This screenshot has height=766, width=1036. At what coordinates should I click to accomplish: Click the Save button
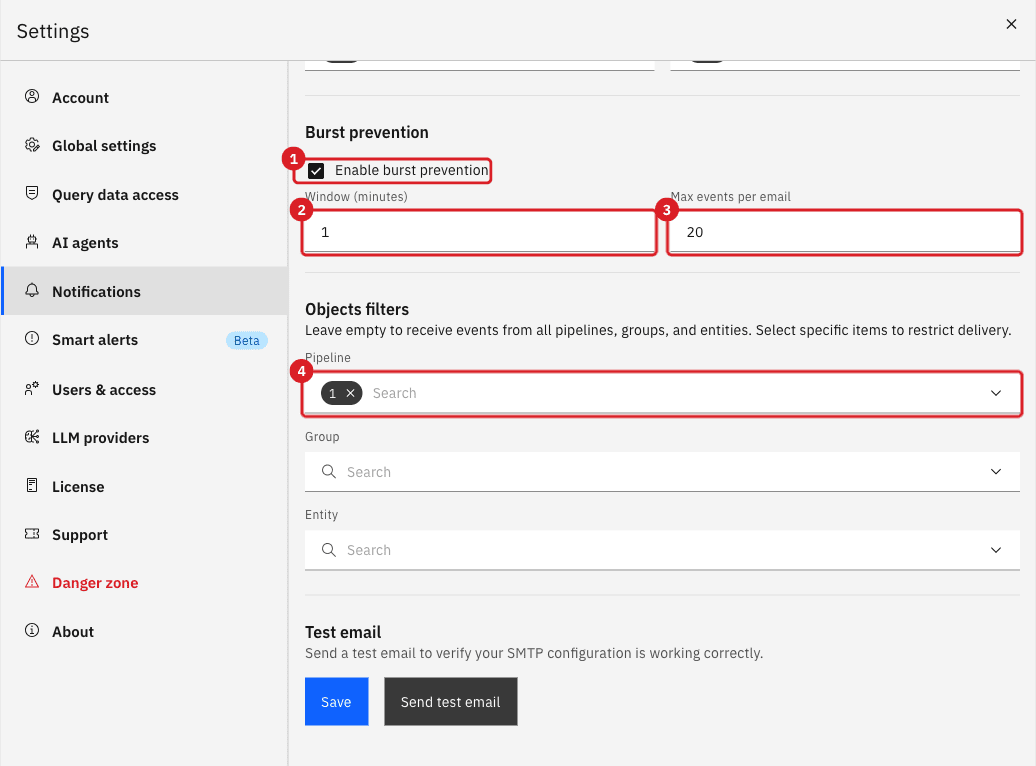tap(336, 701)
